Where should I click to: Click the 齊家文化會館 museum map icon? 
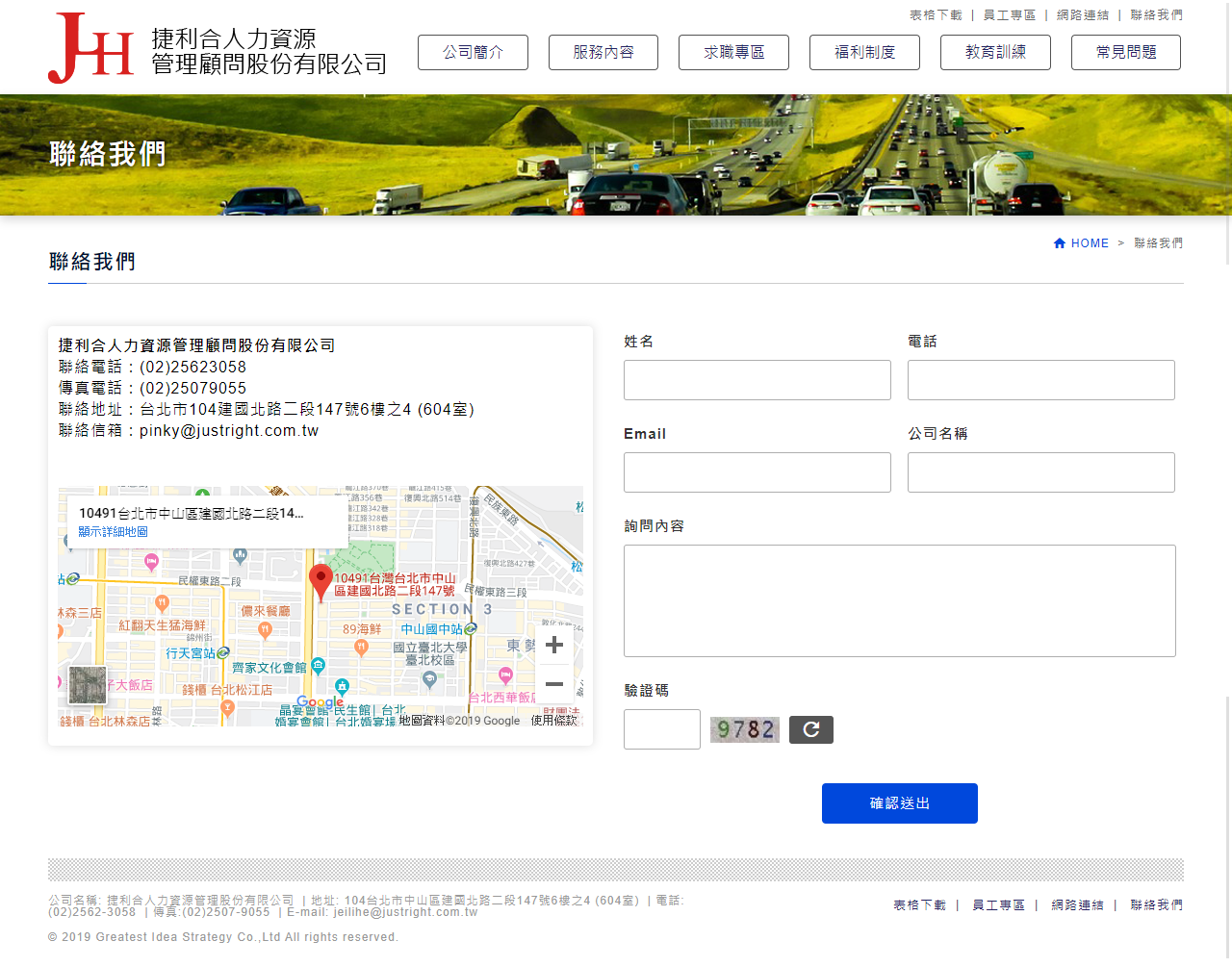[x=319, y=666]
